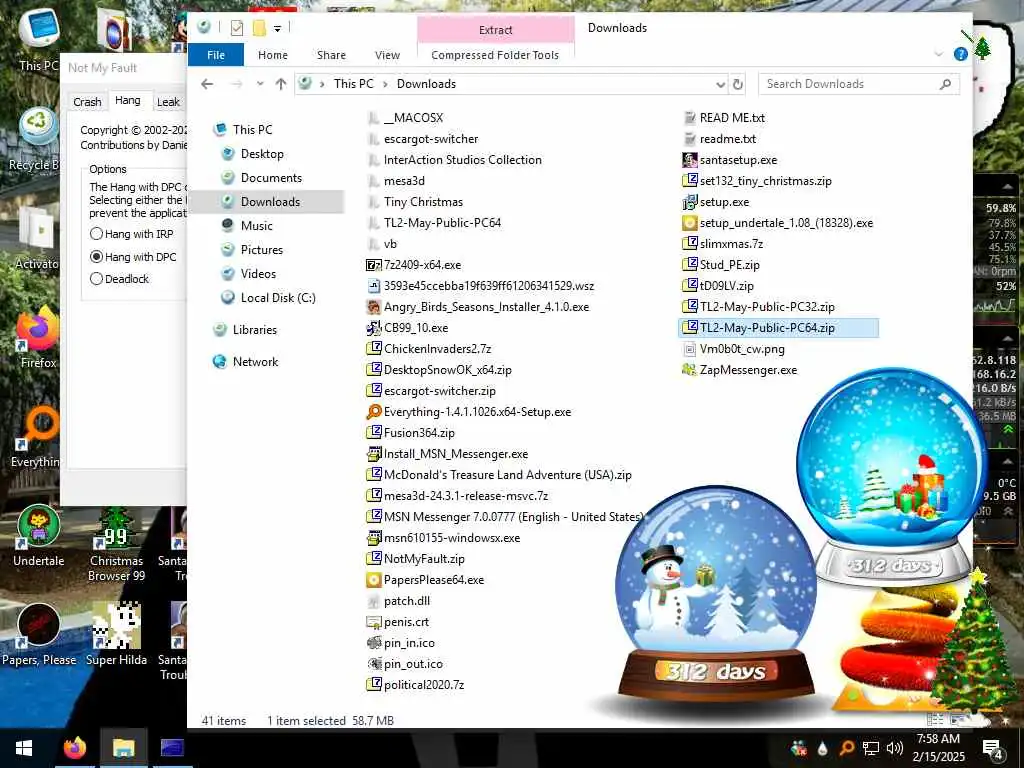Open the address bar history dropdown
The height and width of the screenshot is (768, 1024).
(x=720, y=84)
